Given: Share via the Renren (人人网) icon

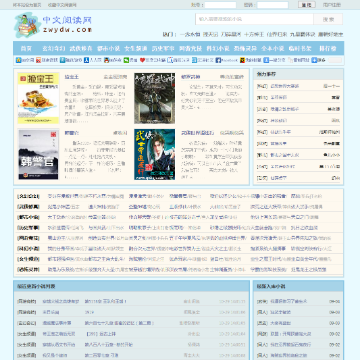Looking at the screenshot, I should click(x=93, y=60).
